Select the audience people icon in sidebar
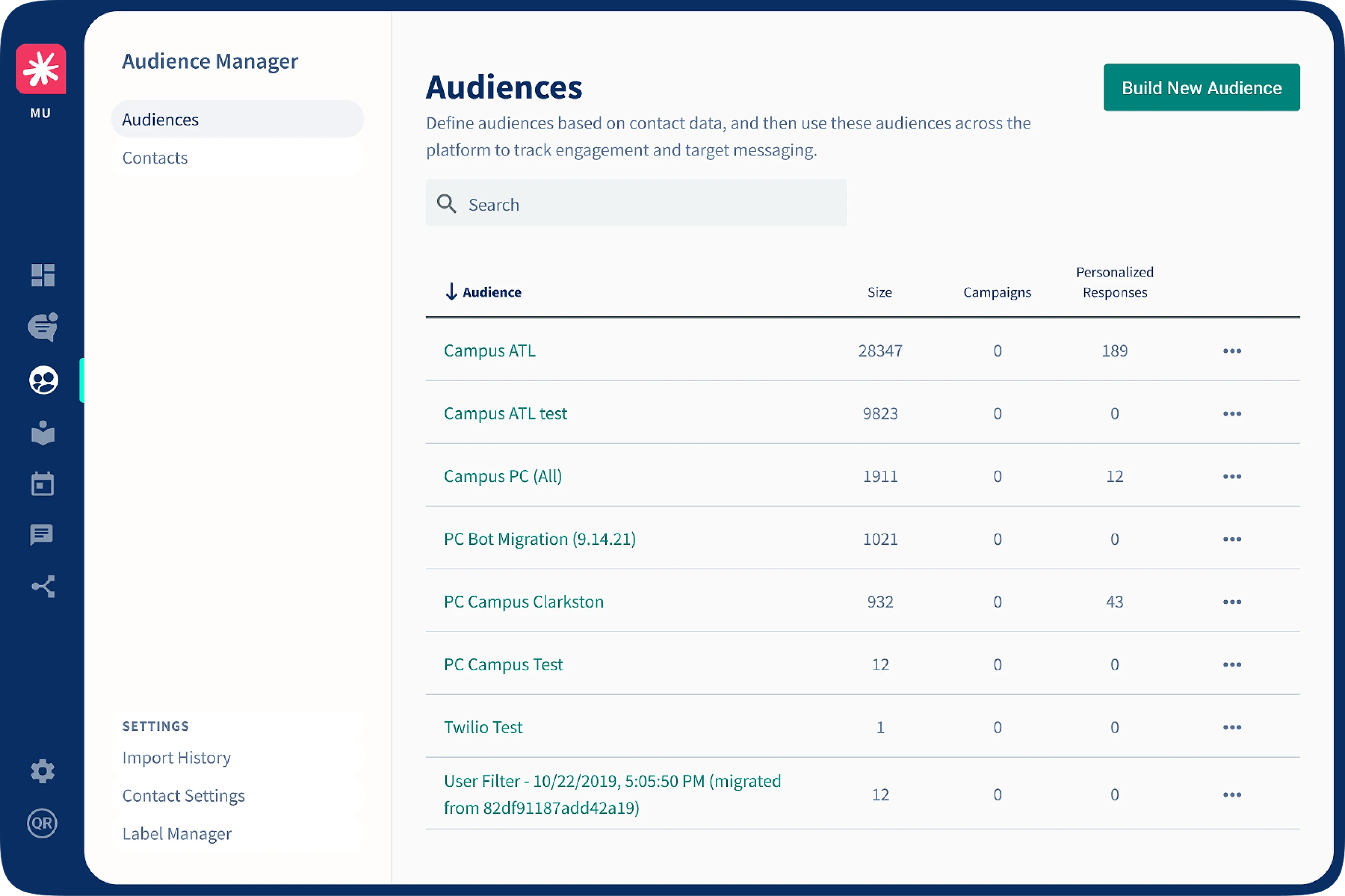Image resolution: width=1345 pixels, height=896 pixels. 43,380
